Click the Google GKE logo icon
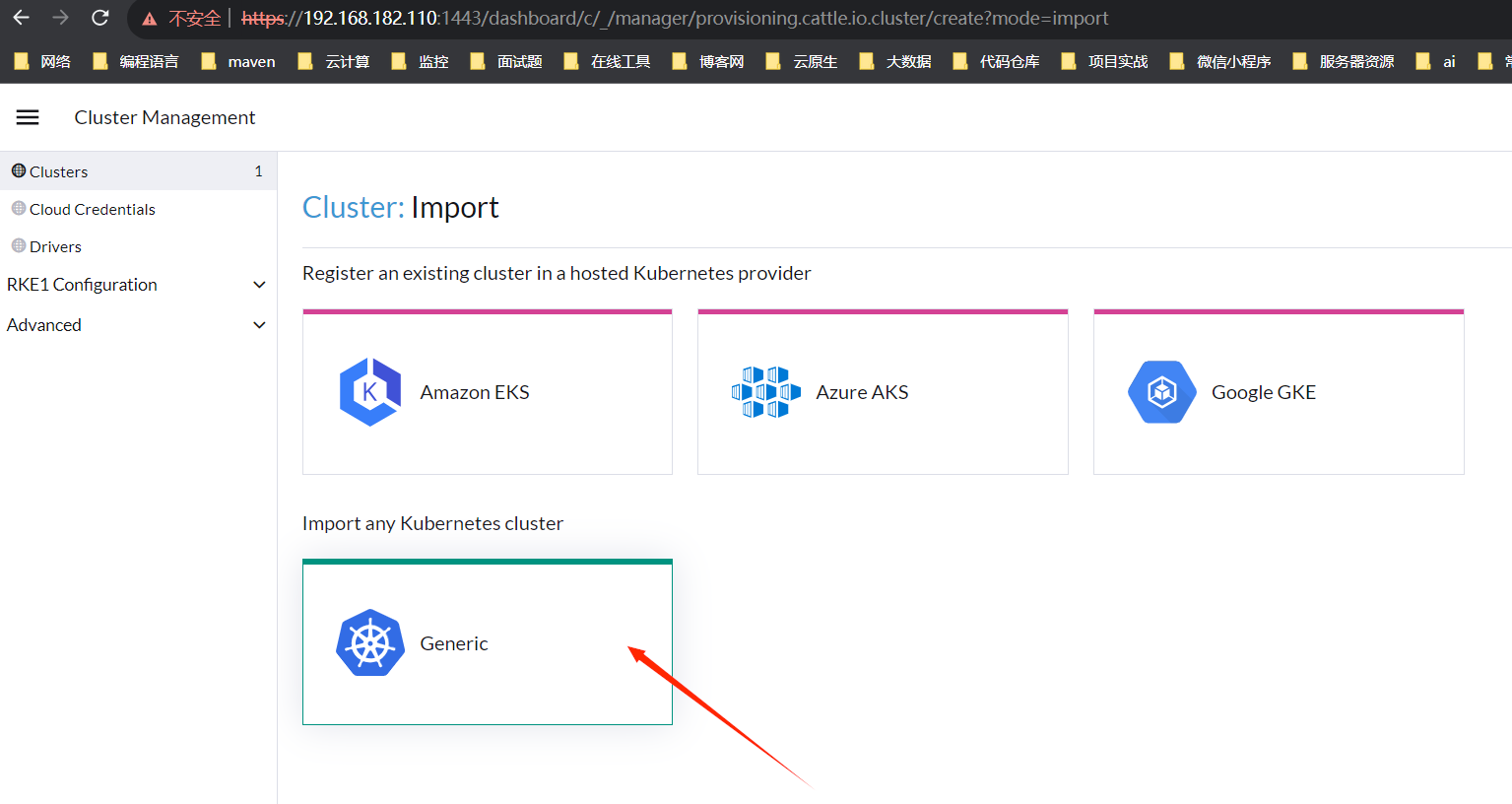 1162,392
